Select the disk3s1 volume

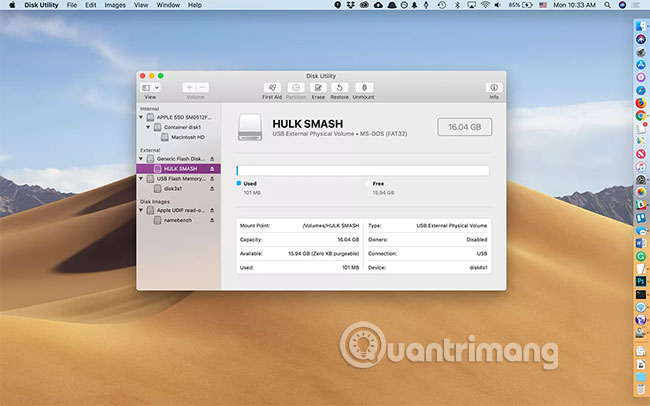click(173, 188)
